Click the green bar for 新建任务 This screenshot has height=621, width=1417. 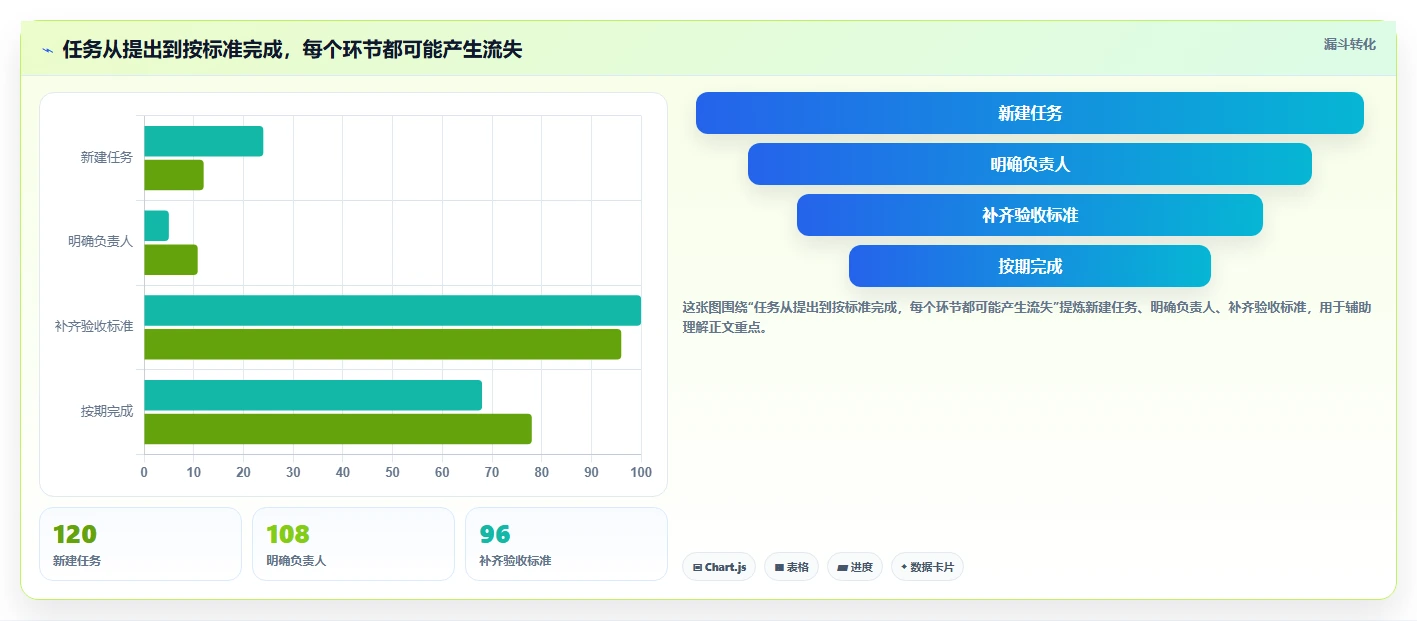(174, 175)
